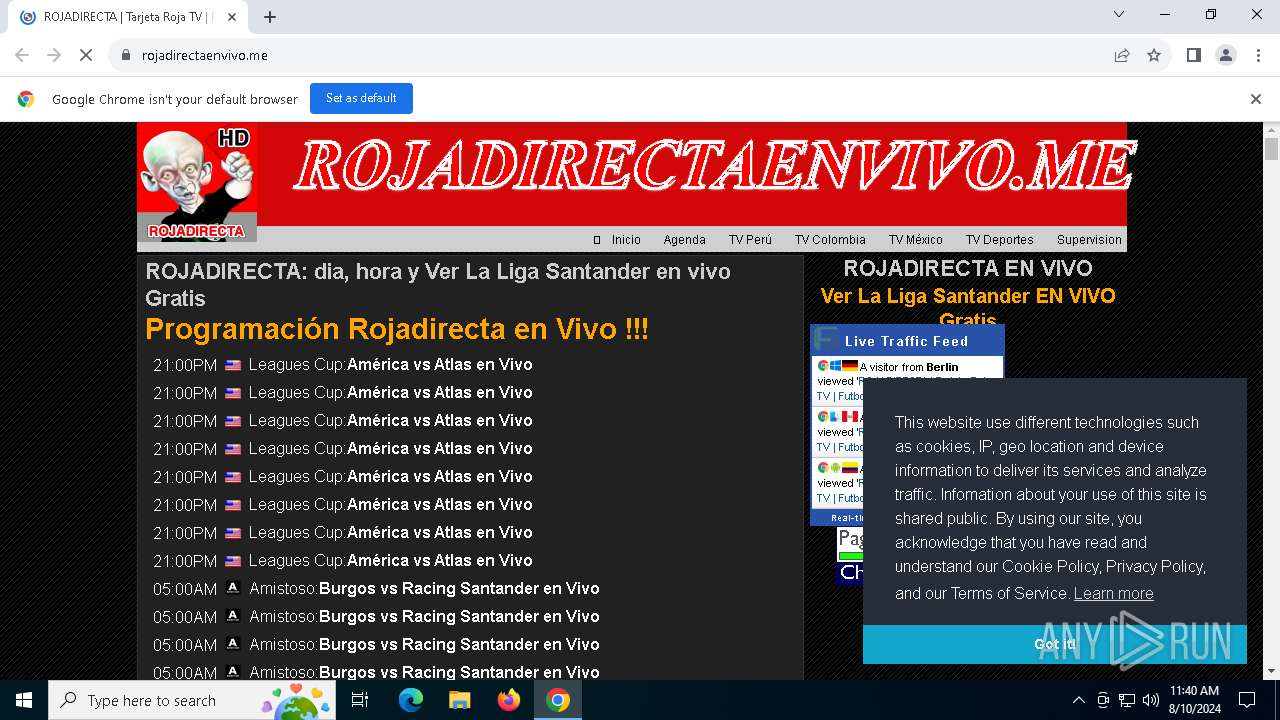Open the site information lock icon
Viewport: 1280px width, 720px height.
(x=126, y=56)
